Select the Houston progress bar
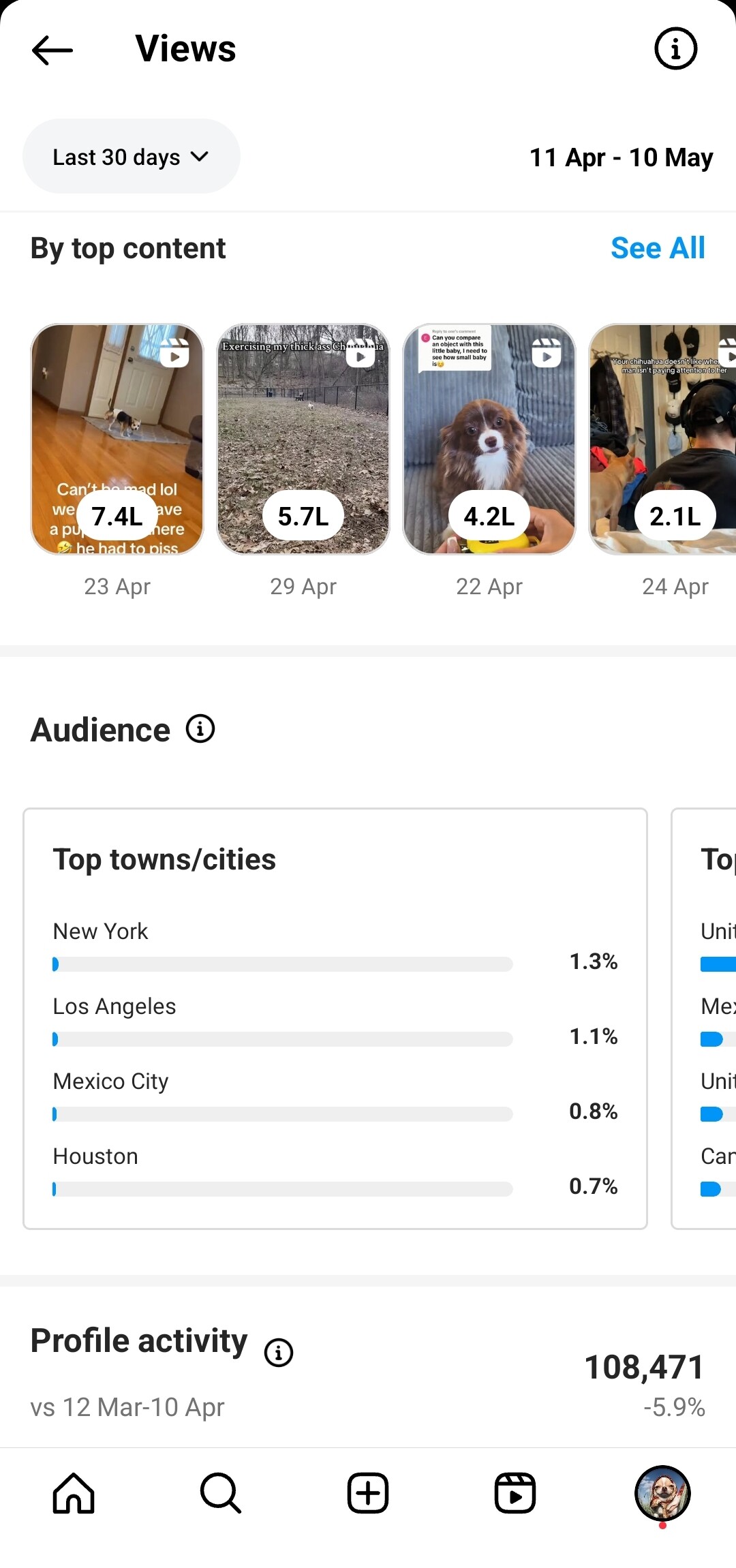Screen dimensions: 736x1568 pos(283,1189)
